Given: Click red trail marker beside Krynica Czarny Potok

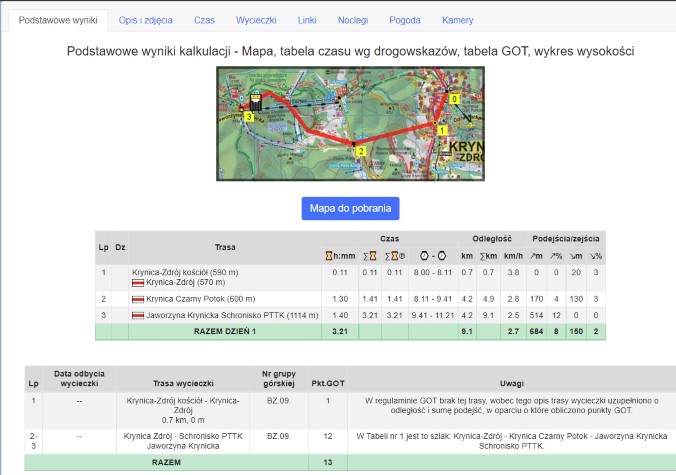Looking at the screenshot, I should [138, 299].
